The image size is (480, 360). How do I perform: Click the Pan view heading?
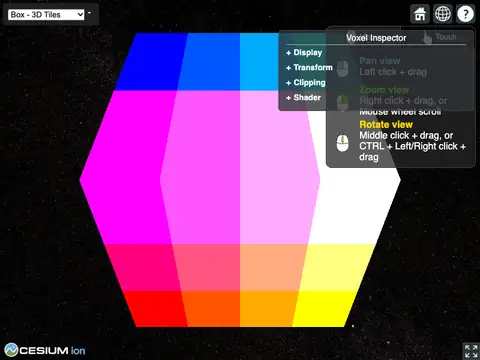(380, 61)
